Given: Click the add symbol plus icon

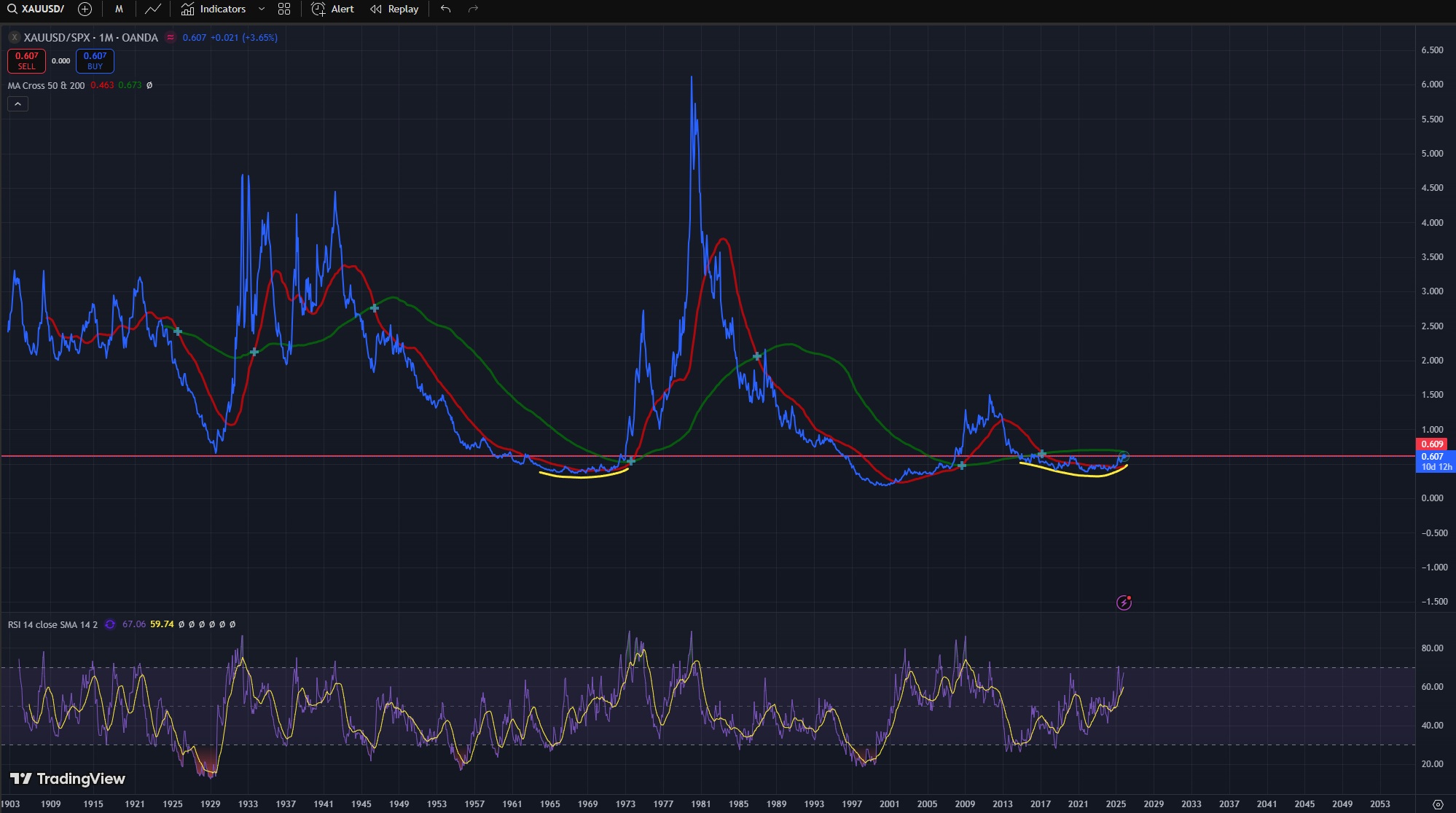Looking at the screenshot, I should (85, 9).
